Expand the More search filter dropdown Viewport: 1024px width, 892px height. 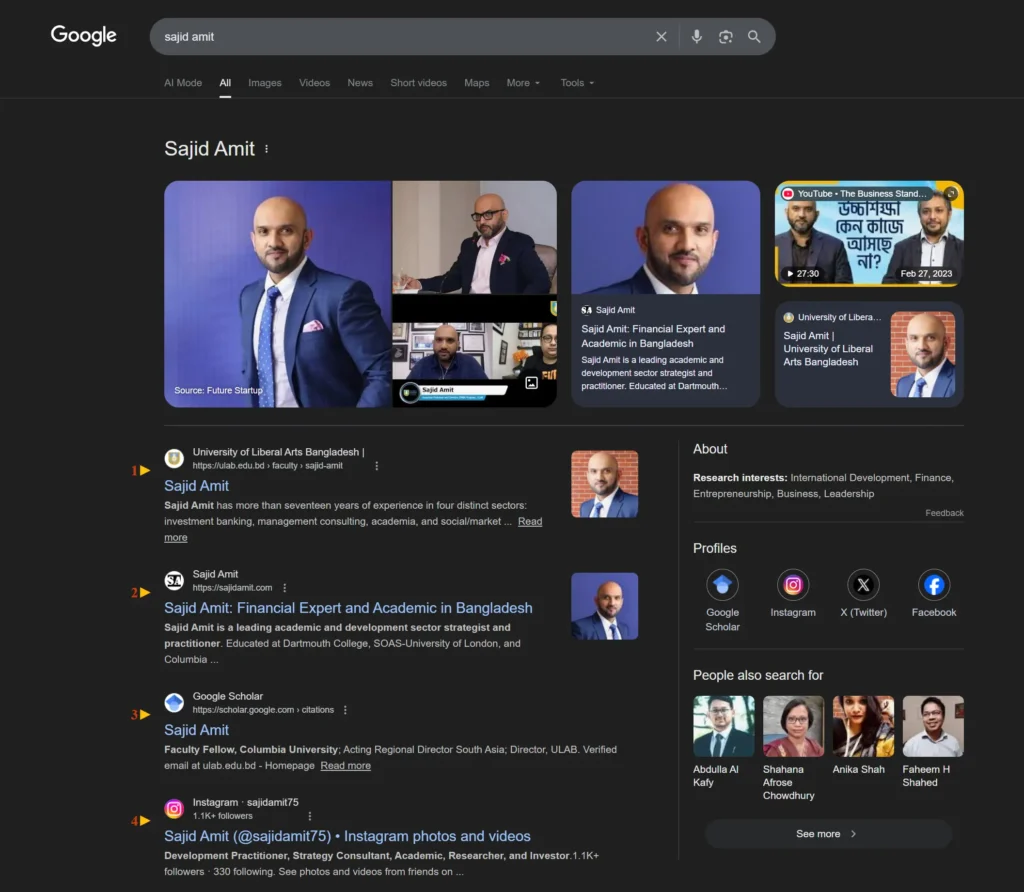coord(523,83)
